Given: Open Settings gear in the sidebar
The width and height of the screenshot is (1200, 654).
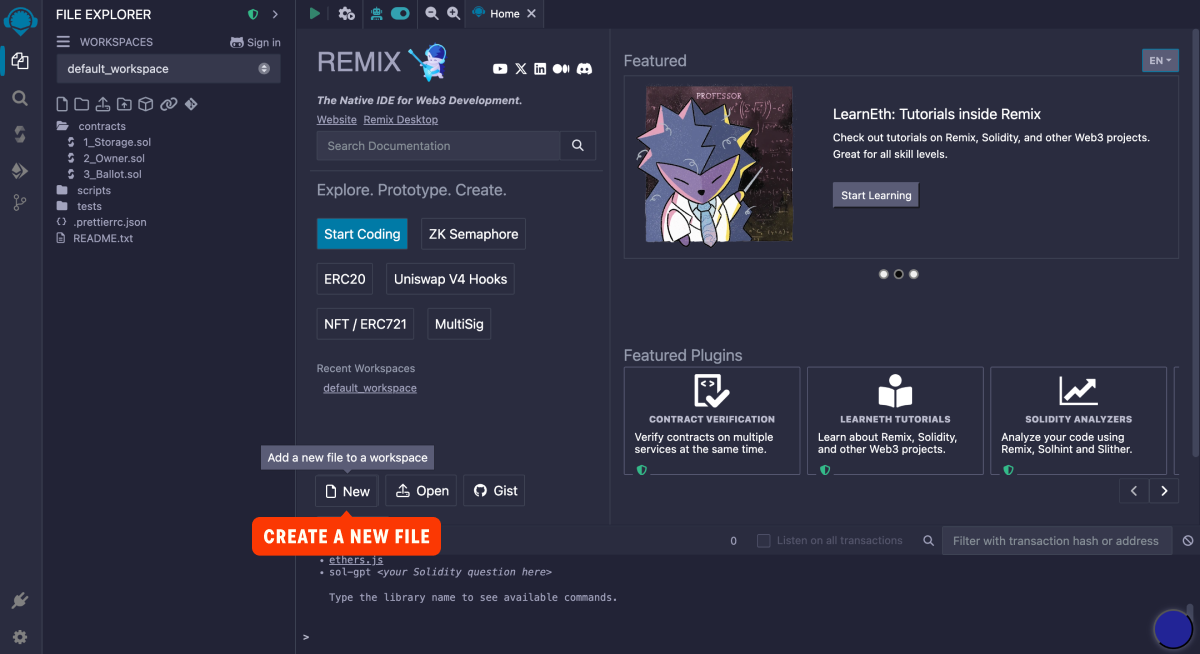Looking at the screenshot, I should coord(20,637).
